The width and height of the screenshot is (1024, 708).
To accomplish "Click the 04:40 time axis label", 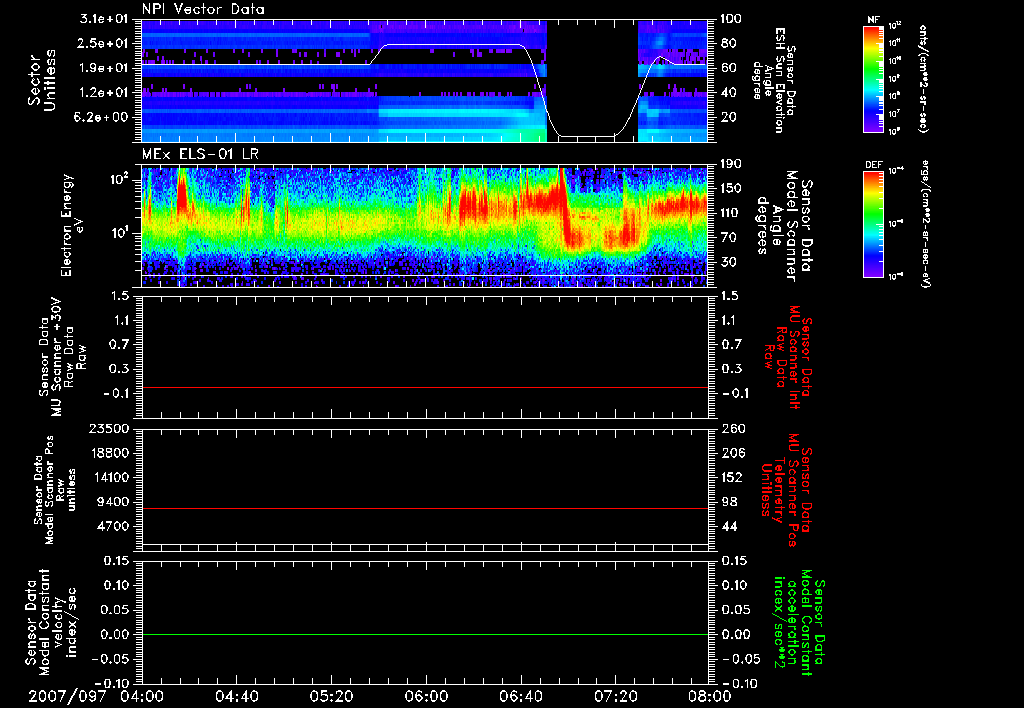I will (x=237, y=696).
